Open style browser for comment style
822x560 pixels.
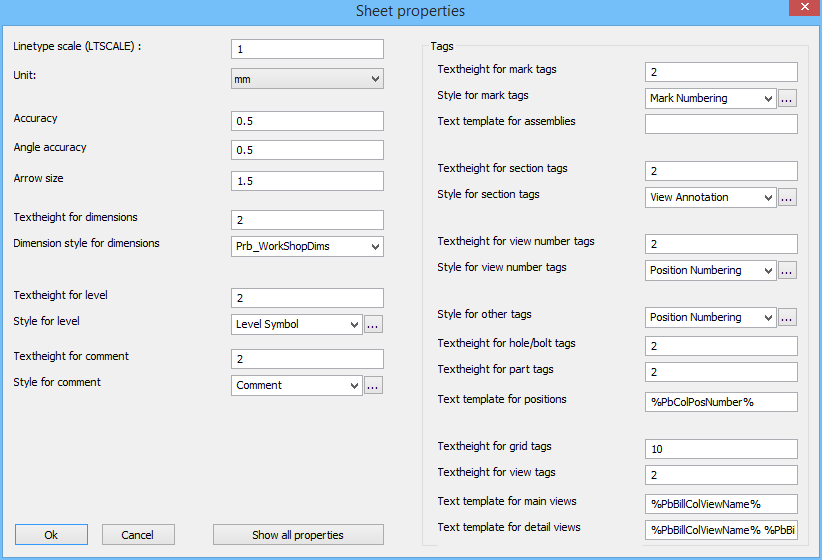(x=373, y=385)
